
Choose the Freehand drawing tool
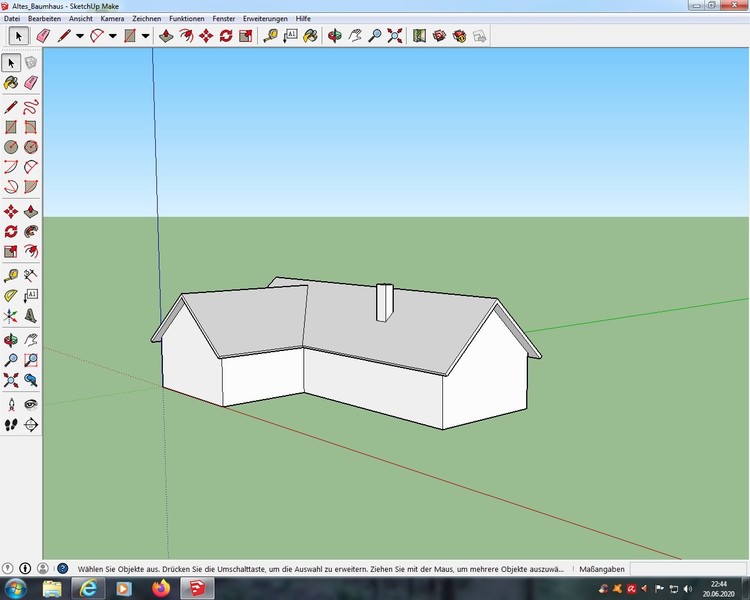pos(31,107)
